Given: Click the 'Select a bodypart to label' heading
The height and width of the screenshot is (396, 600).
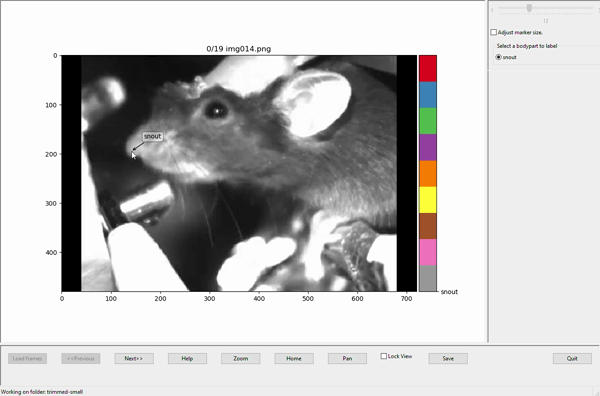Looking at the screenshot, I should pyautogui.click(x=527, y=46).
